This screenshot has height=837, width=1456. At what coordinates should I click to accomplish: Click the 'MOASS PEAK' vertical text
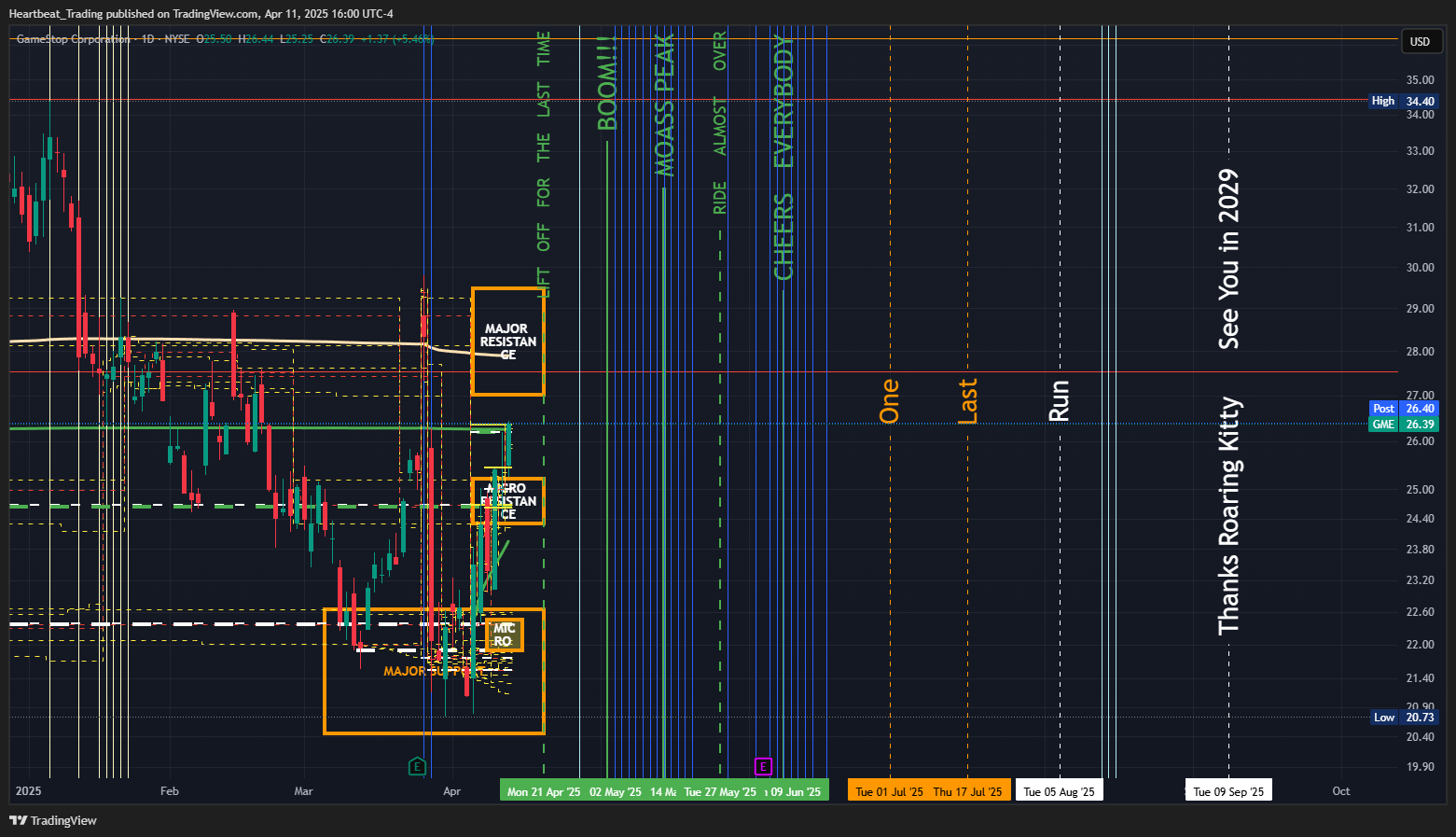click(x=664, y=105)
